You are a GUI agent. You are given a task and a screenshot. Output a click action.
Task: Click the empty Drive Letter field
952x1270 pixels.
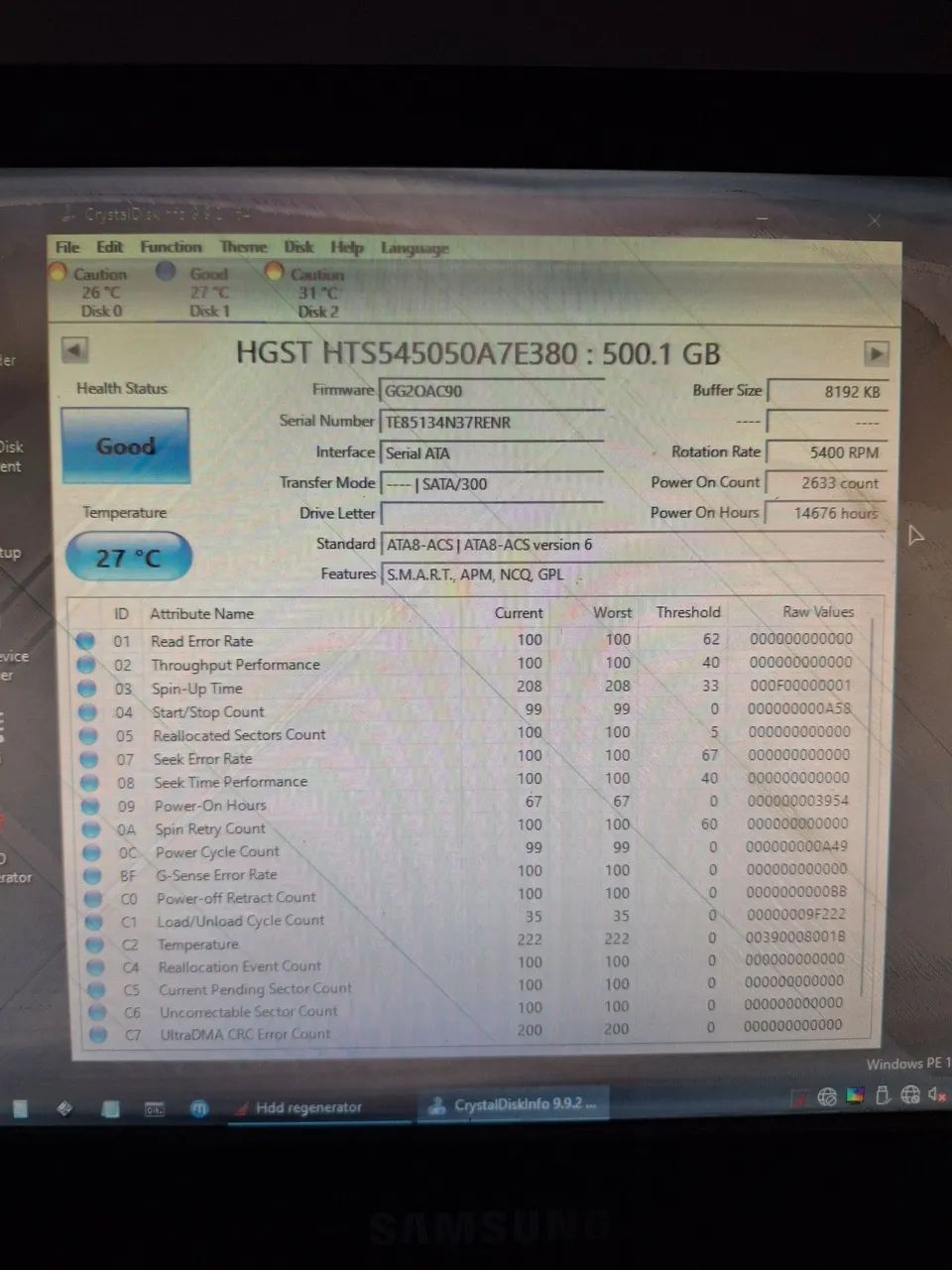[492, 514]
